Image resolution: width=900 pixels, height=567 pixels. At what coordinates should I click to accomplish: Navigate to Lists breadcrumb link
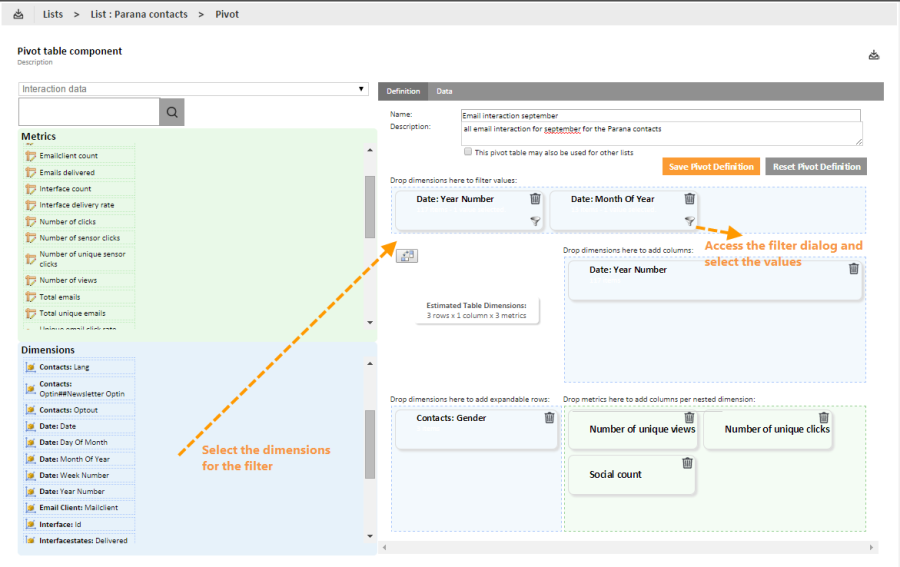coord(53,15)
